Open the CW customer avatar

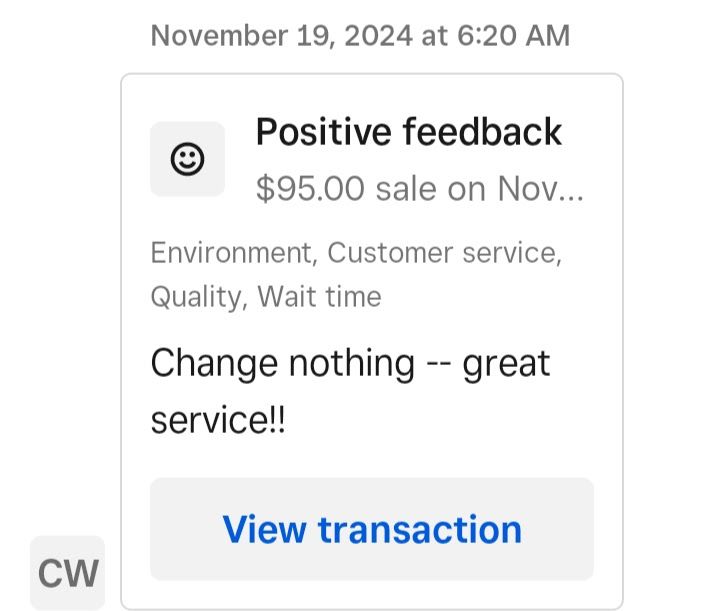68,572
